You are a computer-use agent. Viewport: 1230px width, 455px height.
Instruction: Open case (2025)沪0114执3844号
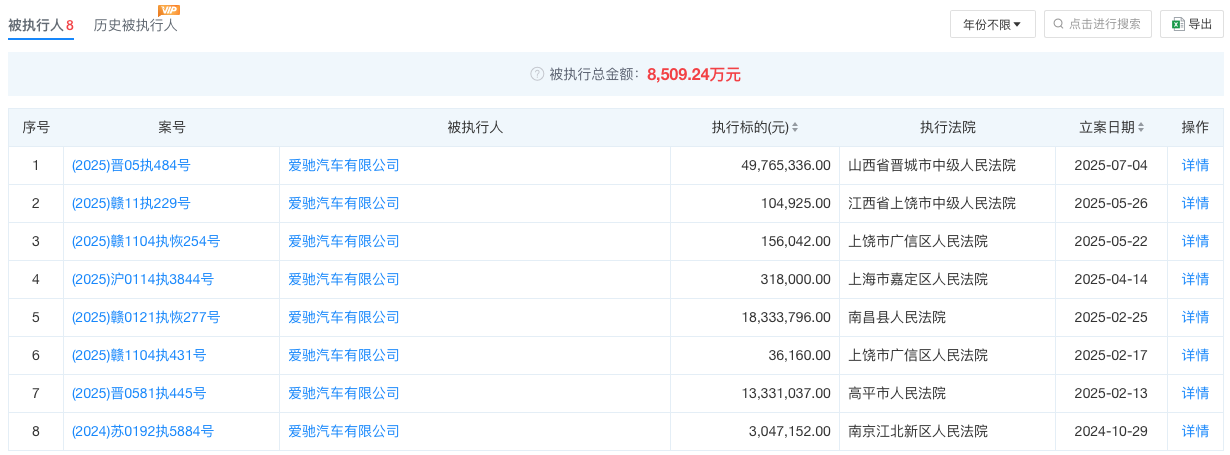click(142, 279)
